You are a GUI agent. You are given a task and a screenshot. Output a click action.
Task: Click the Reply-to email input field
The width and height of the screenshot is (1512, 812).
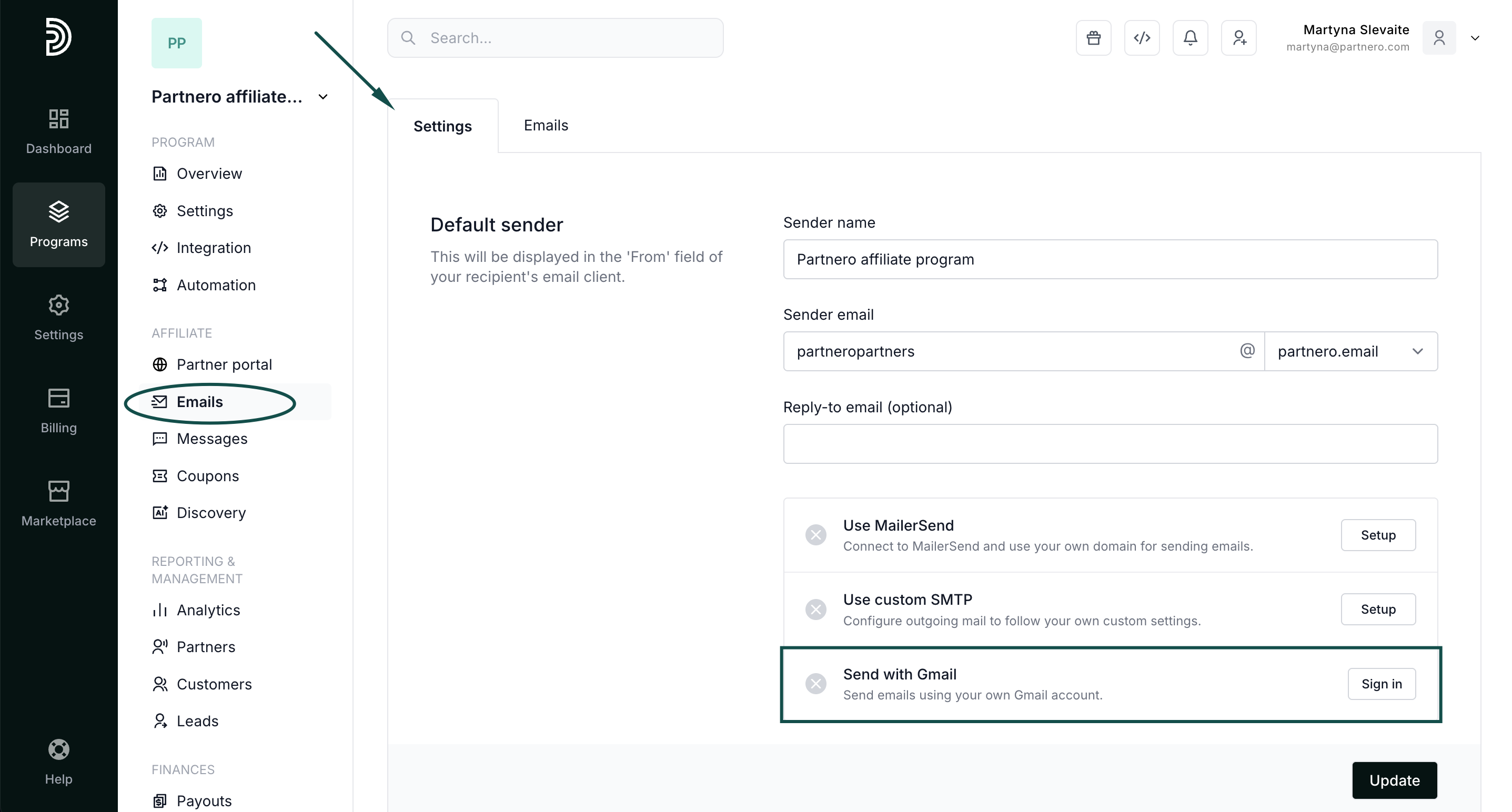pyautogui.click(x=1110, y=444)
